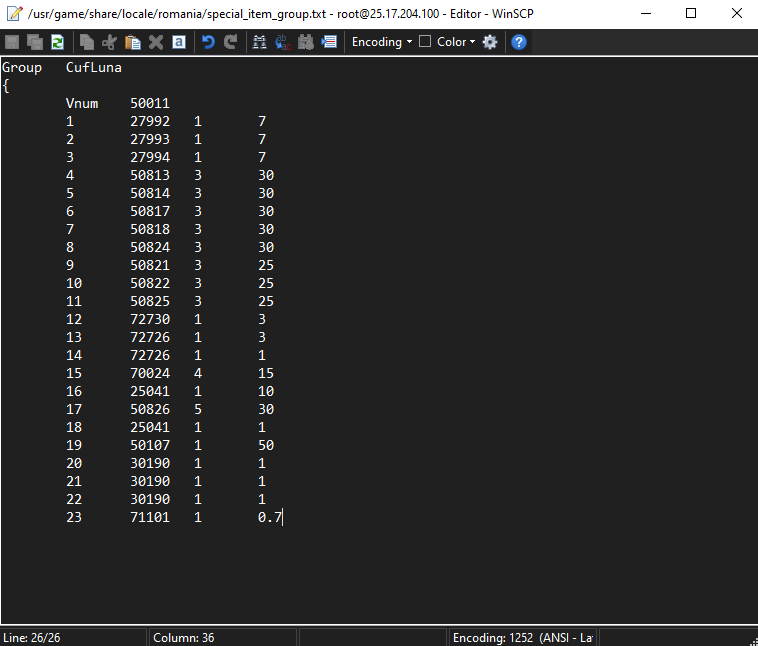
Task: Expand the Color dropdown menu
Action: tap(456, 42)
